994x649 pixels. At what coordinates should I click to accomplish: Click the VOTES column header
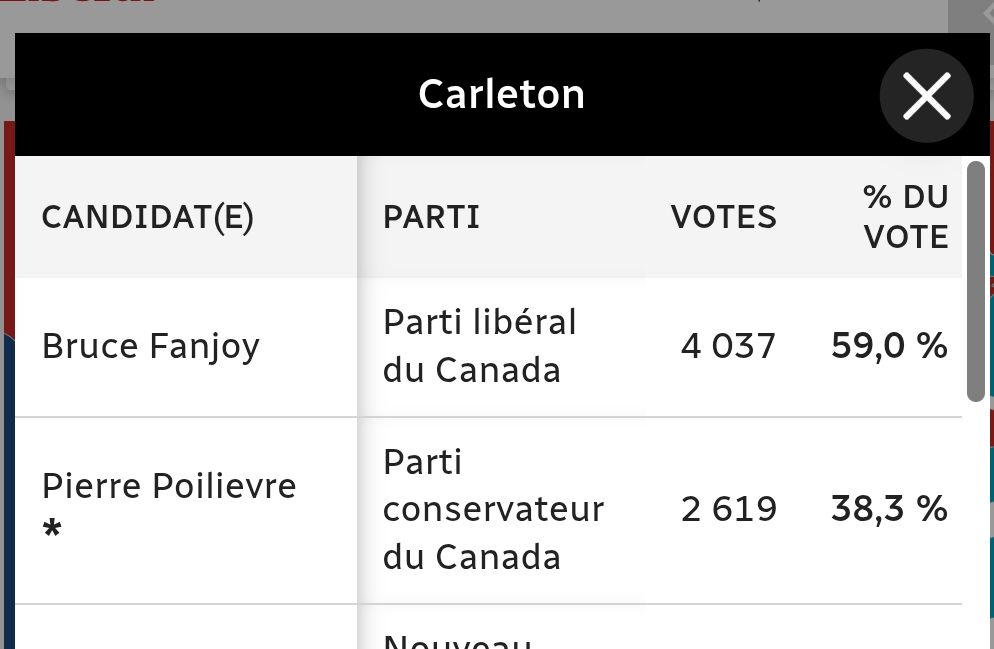(723, 217)
